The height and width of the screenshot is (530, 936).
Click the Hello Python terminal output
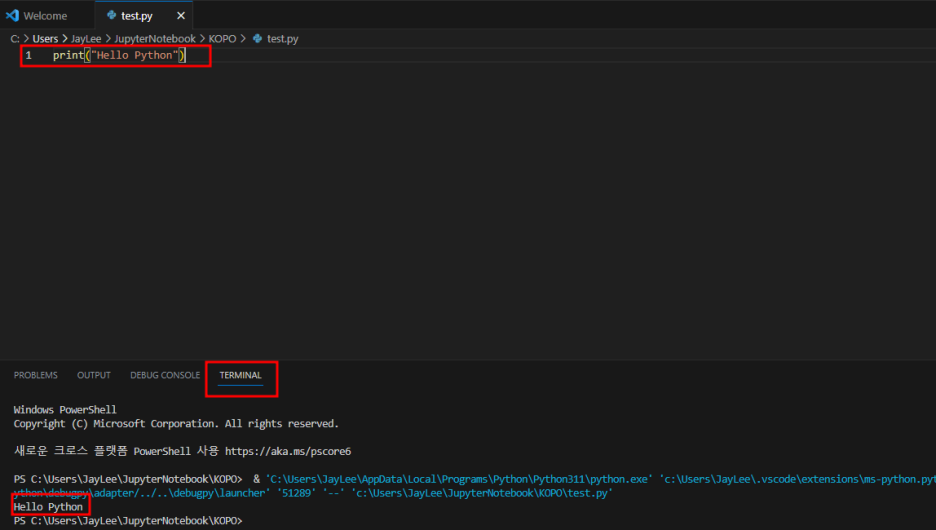tap(48, 507)
